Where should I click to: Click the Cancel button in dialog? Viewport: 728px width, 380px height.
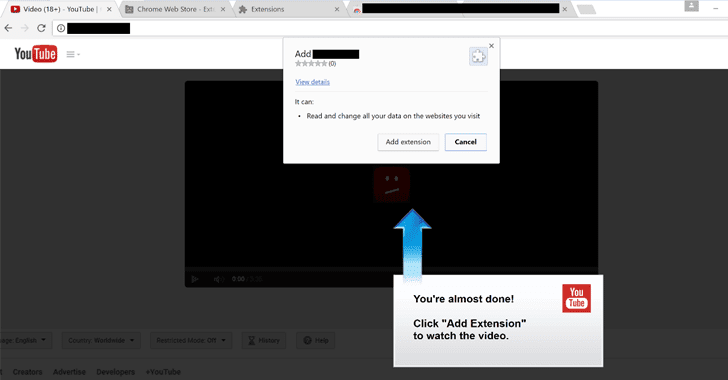(x=466, y=142)
